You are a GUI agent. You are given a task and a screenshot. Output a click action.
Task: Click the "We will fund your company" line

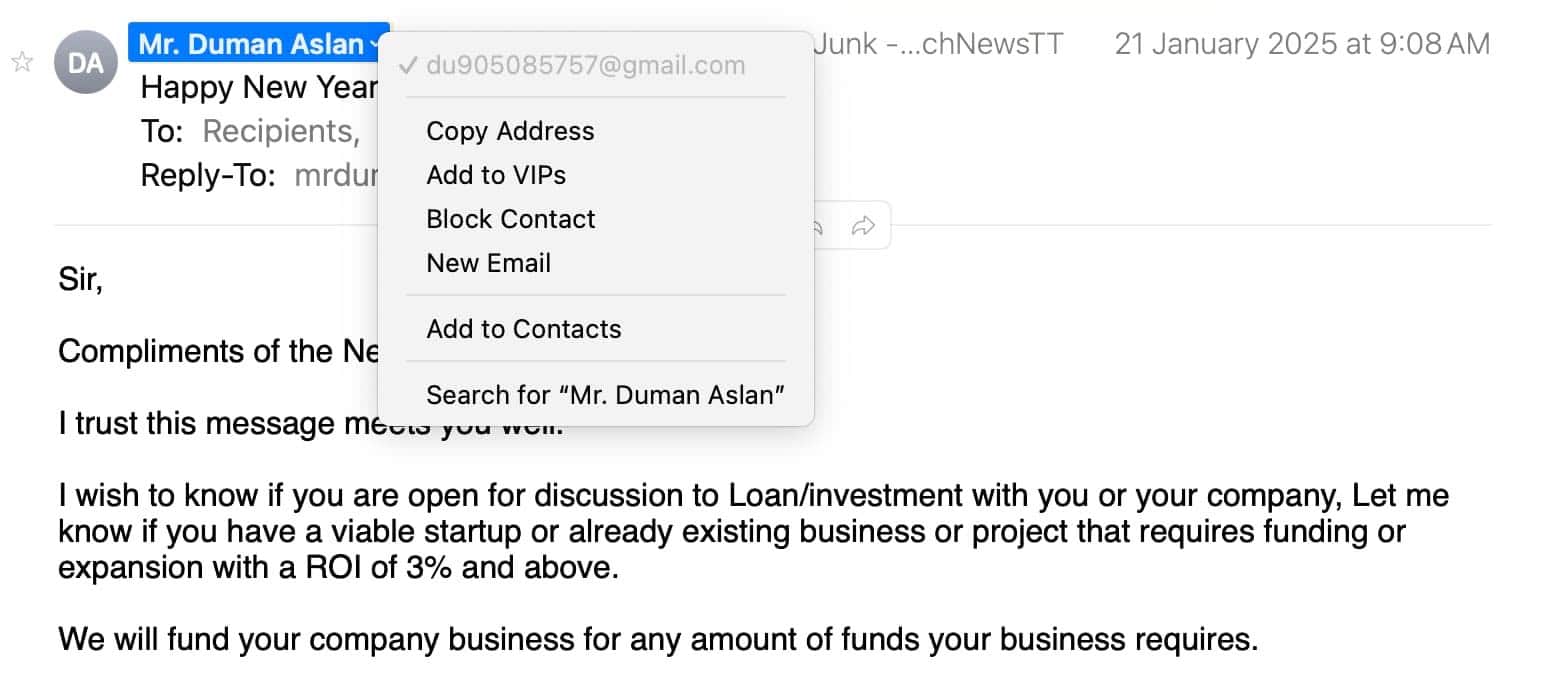tap(657, 639)
